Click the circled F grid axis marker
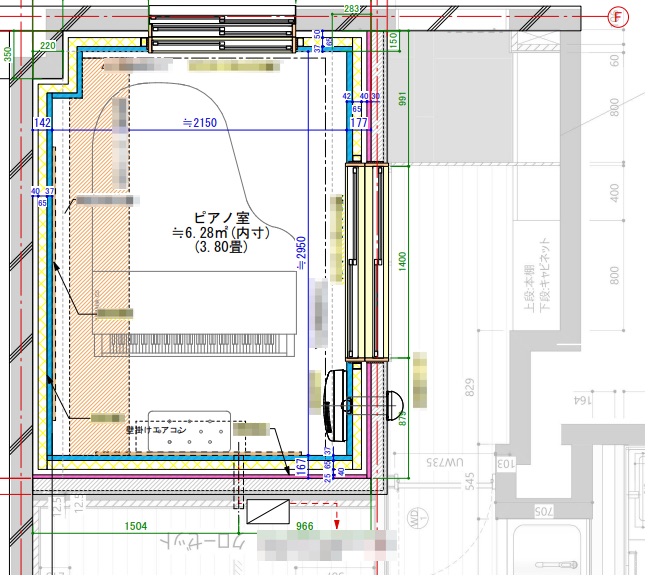The image size is (651, 584). [617, 17]
